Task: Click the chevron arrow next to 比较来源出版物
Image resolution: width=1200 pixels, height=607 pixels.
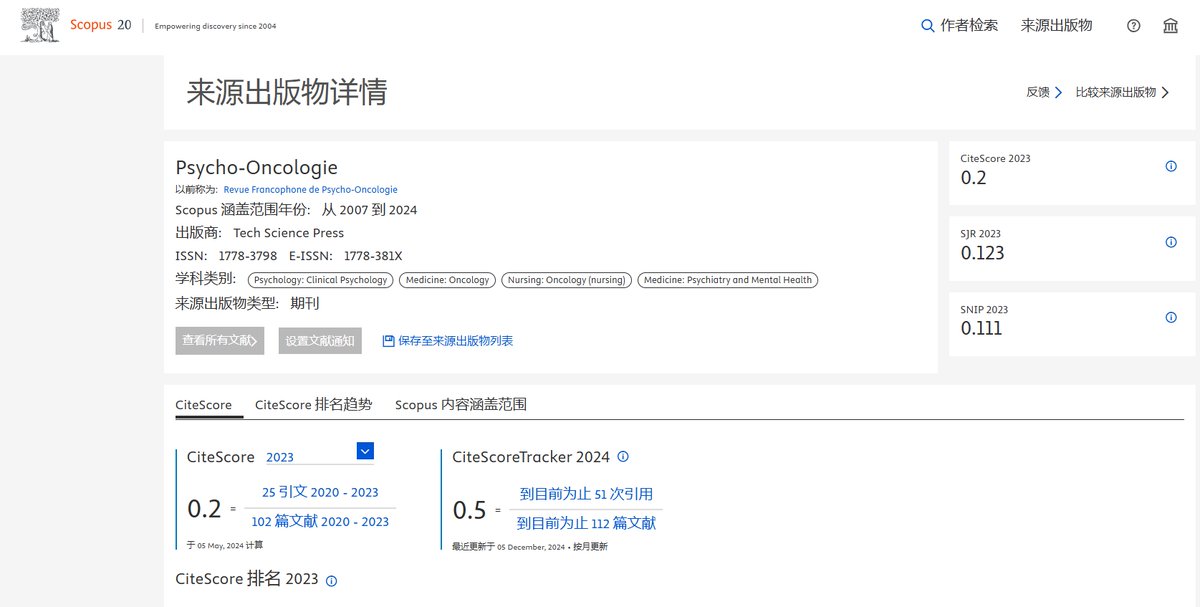Action: tap(1165, 92)
